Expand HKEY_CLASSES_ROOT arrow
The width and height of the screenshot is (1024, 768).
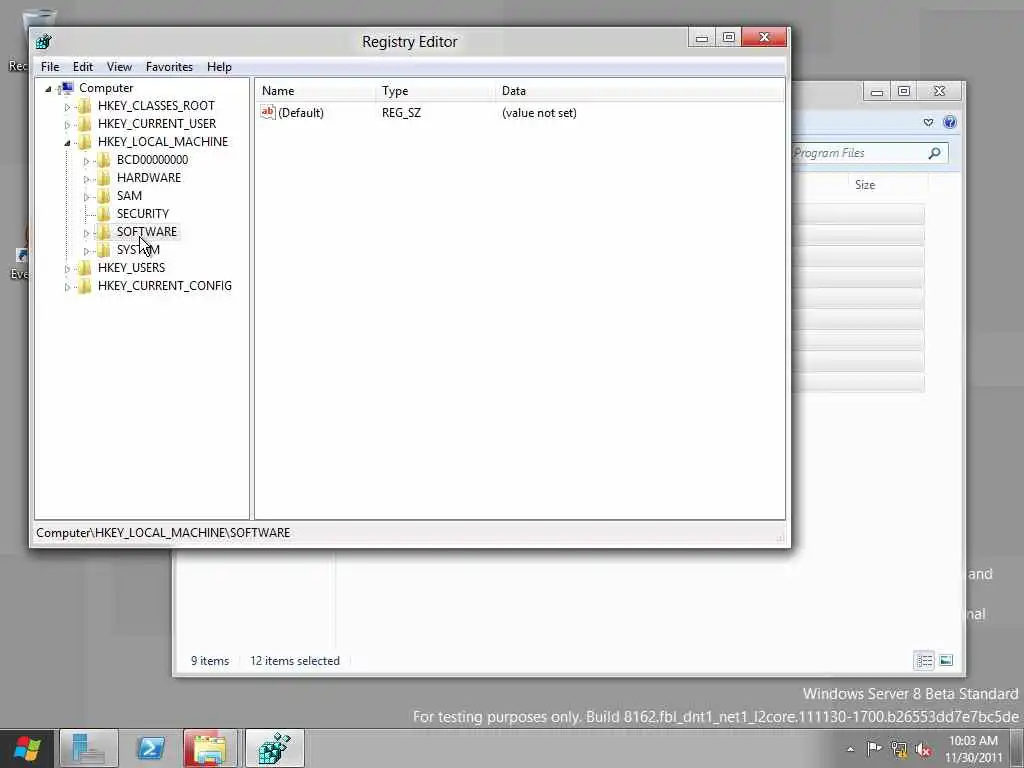pos(67,106)
